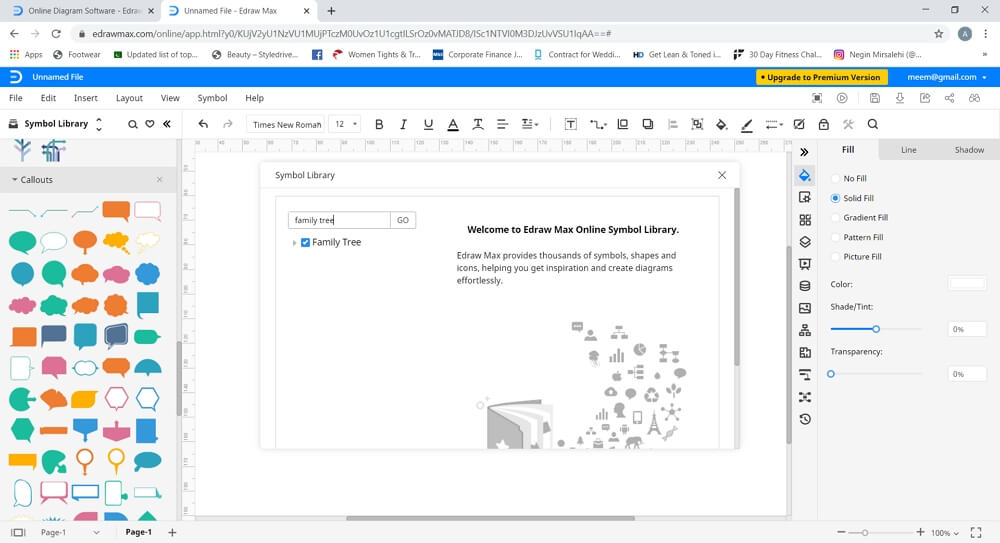Switch to the Shadow tab

coord(969,150)
